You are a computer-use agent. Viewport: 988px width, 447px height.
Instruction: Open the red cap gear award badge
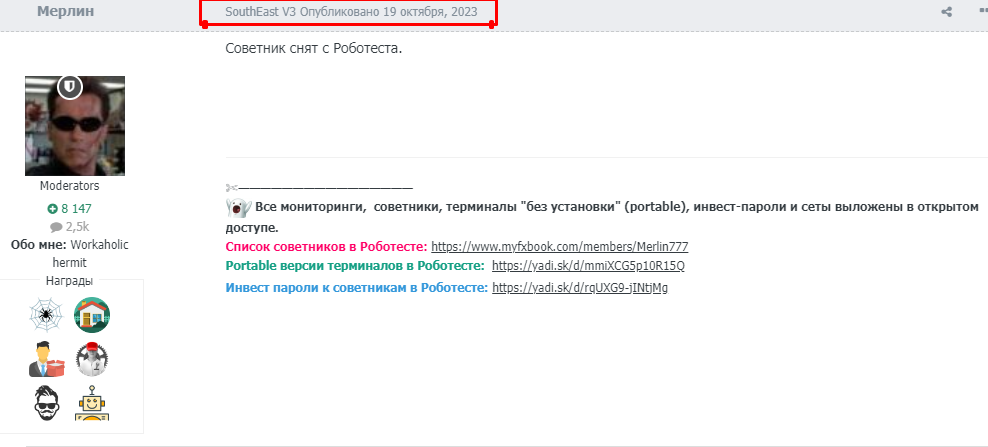coord(92,359)
